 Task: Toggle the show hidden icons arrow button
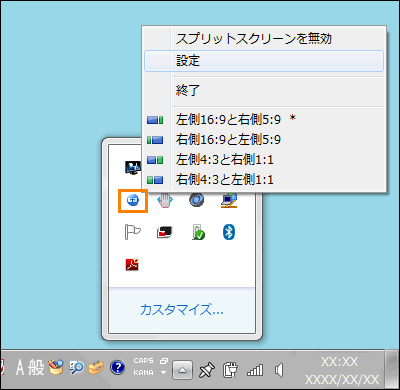tap(182, 370)
